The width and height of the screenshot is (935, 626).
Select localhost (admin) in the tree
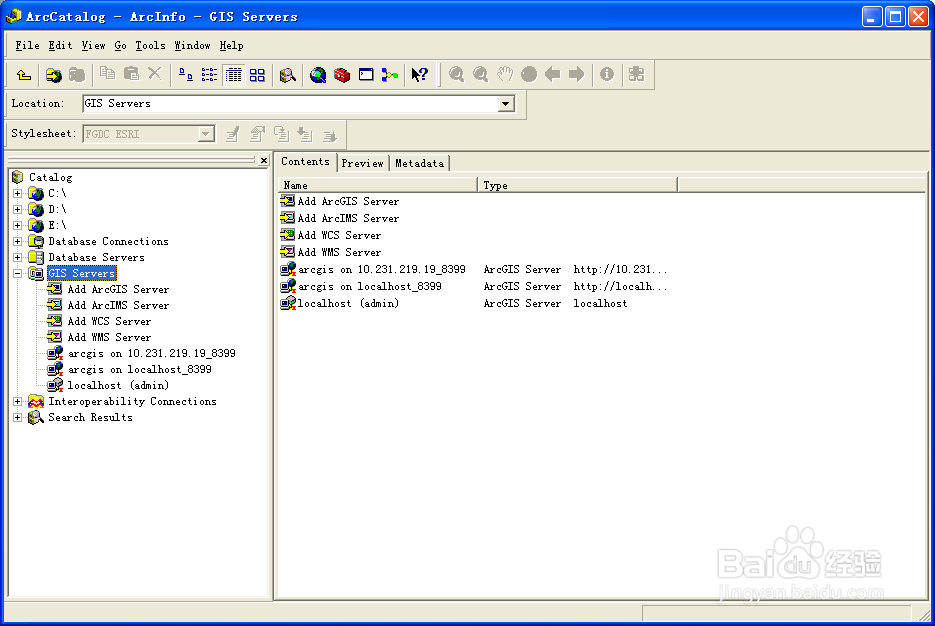tap(118, 386)
